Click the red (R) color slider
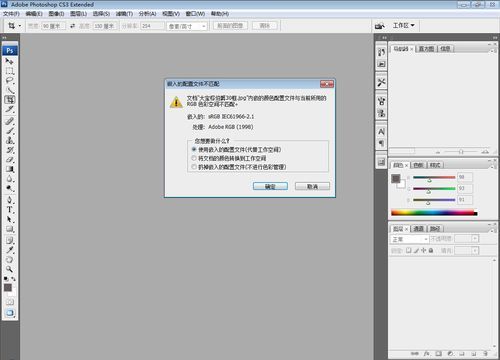This screenshot has width=500, height=360. click(434, 177)
